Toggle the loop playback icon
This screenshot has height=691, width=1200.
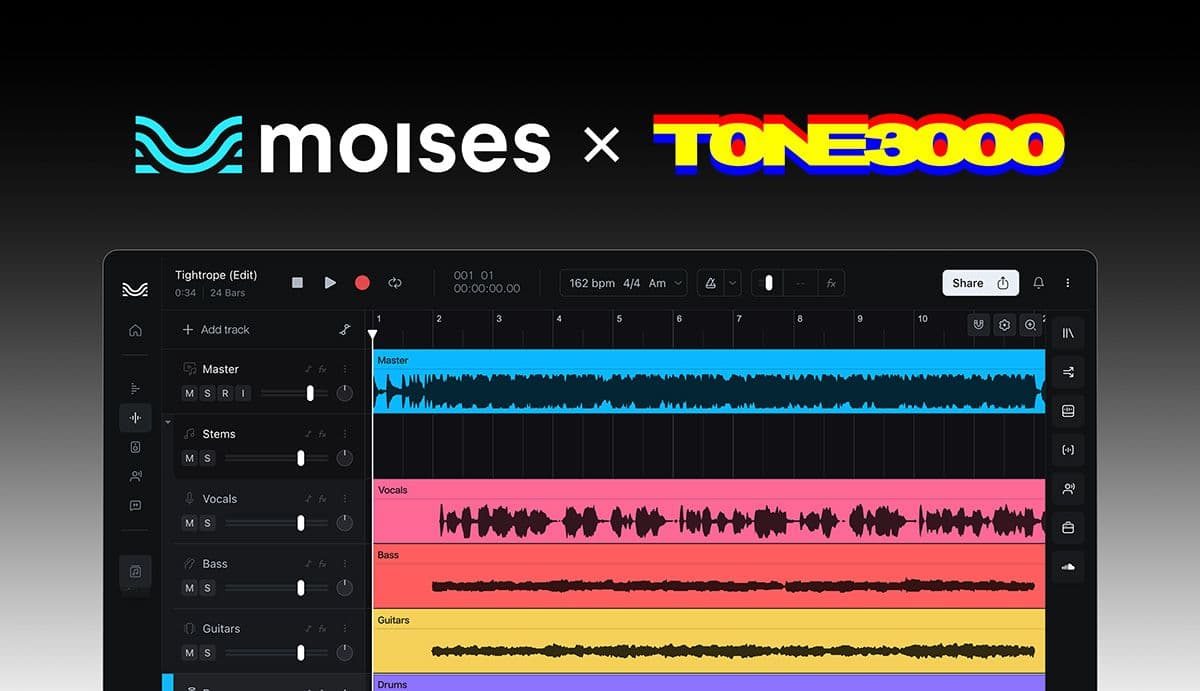pos(395,283)
